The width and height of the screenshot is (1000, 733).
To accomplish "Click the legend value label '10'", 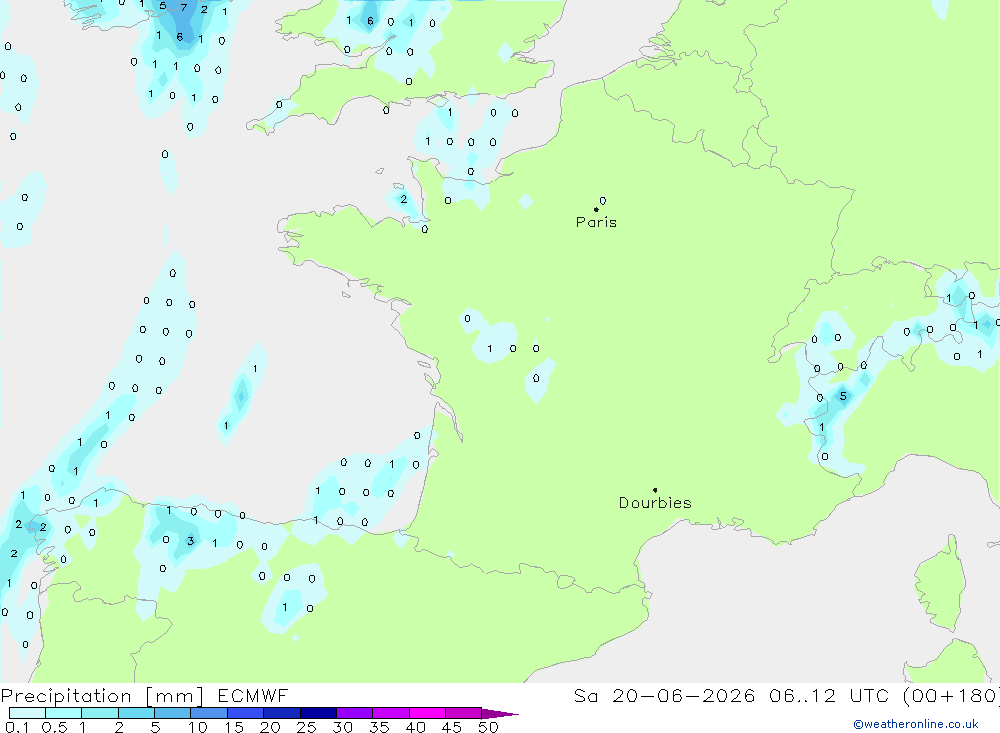I will click(x=198, y=727).
